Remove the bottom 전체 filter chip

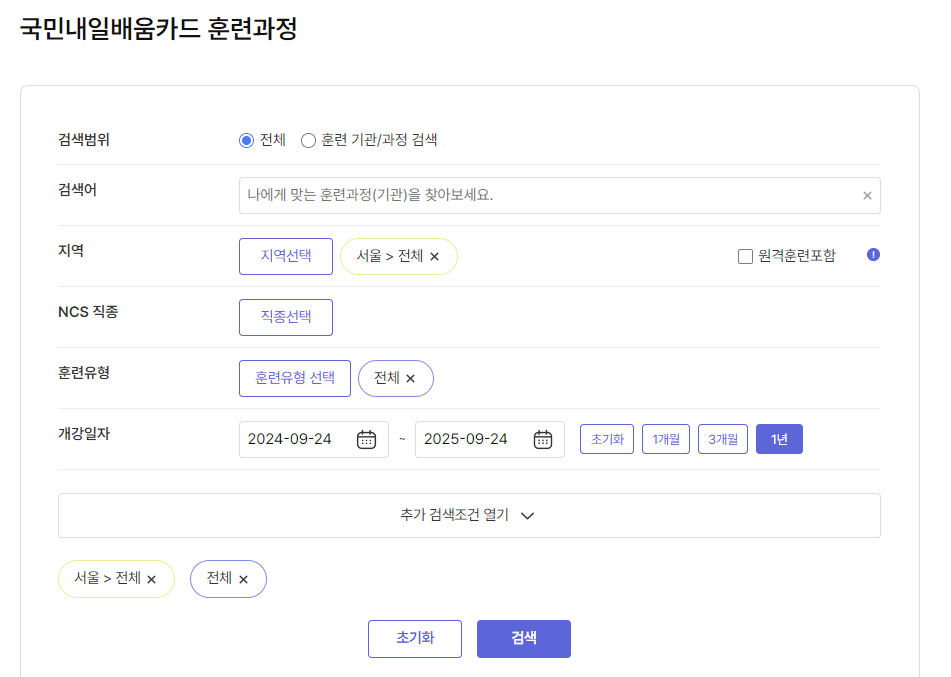[x=246, y=579]
